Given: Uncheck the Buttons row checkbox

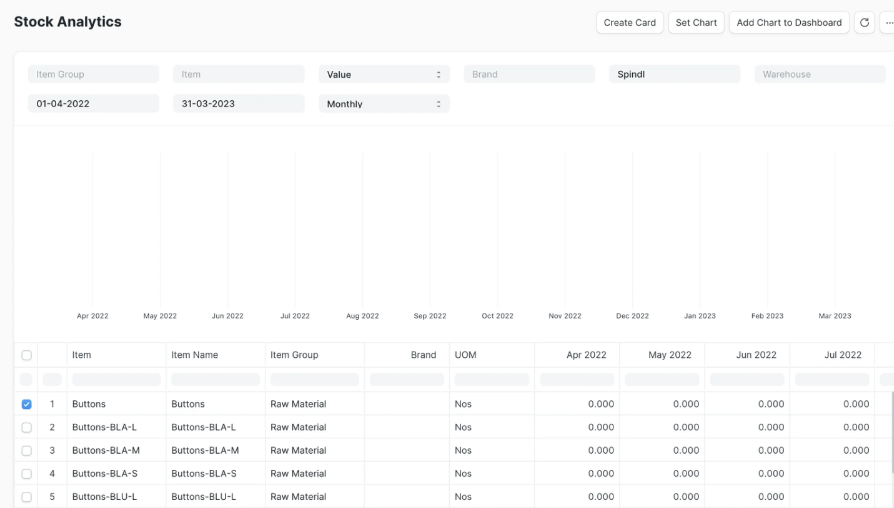Looking at the screenshot, I should pos(27,404).
